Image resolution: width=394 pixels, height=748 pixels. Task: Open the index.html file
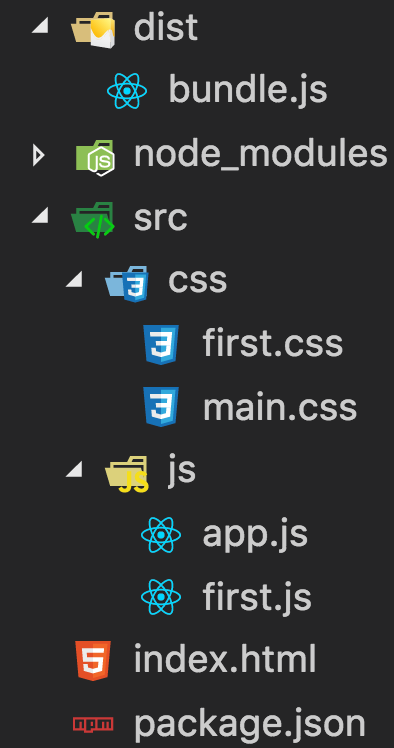[x=225, y=660]
